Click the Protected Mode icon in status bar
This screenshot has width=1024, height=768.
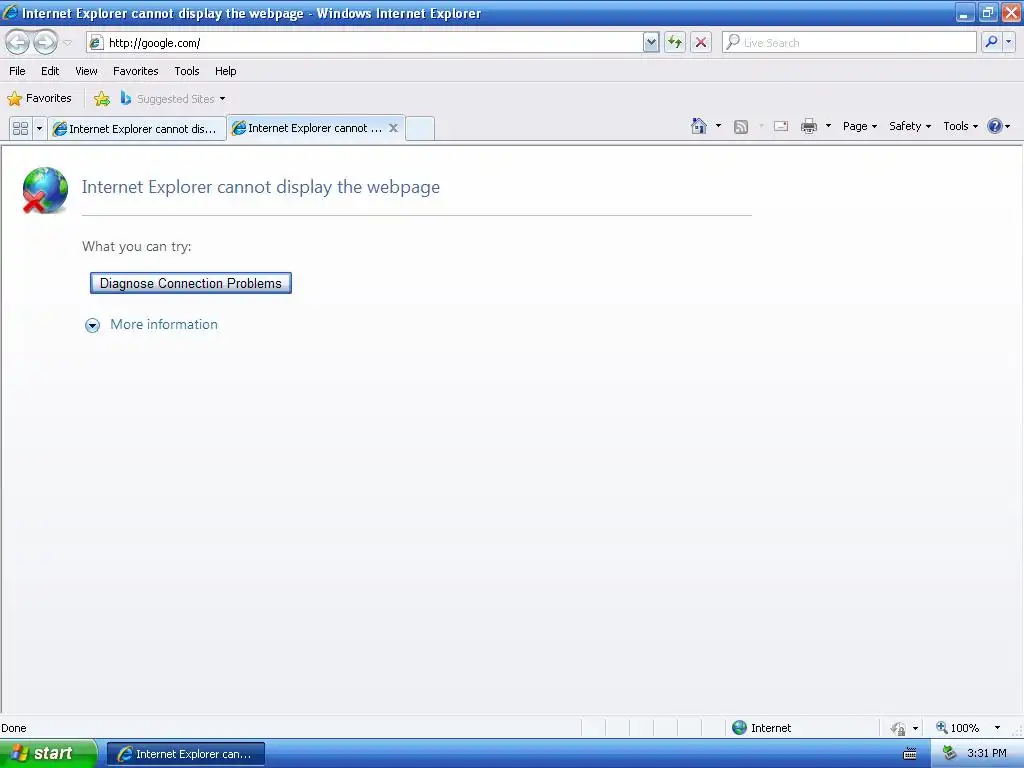(898, 728)
